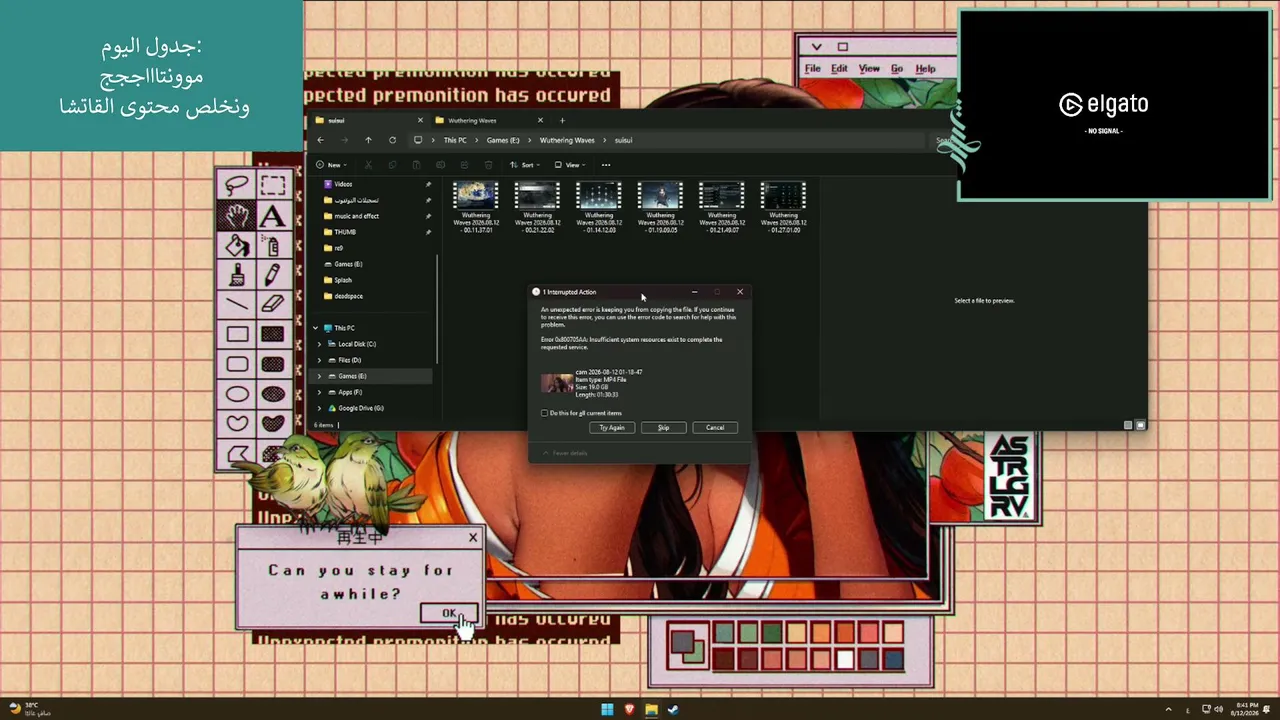Open Brave browser from taskbar
Viewport: 1280px width, 720px height.
629,709
